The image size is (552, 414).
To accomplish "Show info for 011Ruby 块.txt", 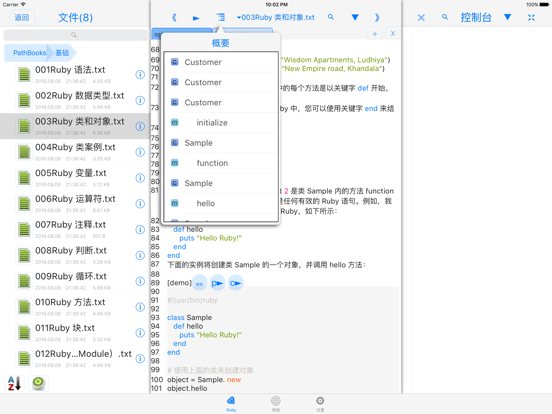I will (140, 333).
